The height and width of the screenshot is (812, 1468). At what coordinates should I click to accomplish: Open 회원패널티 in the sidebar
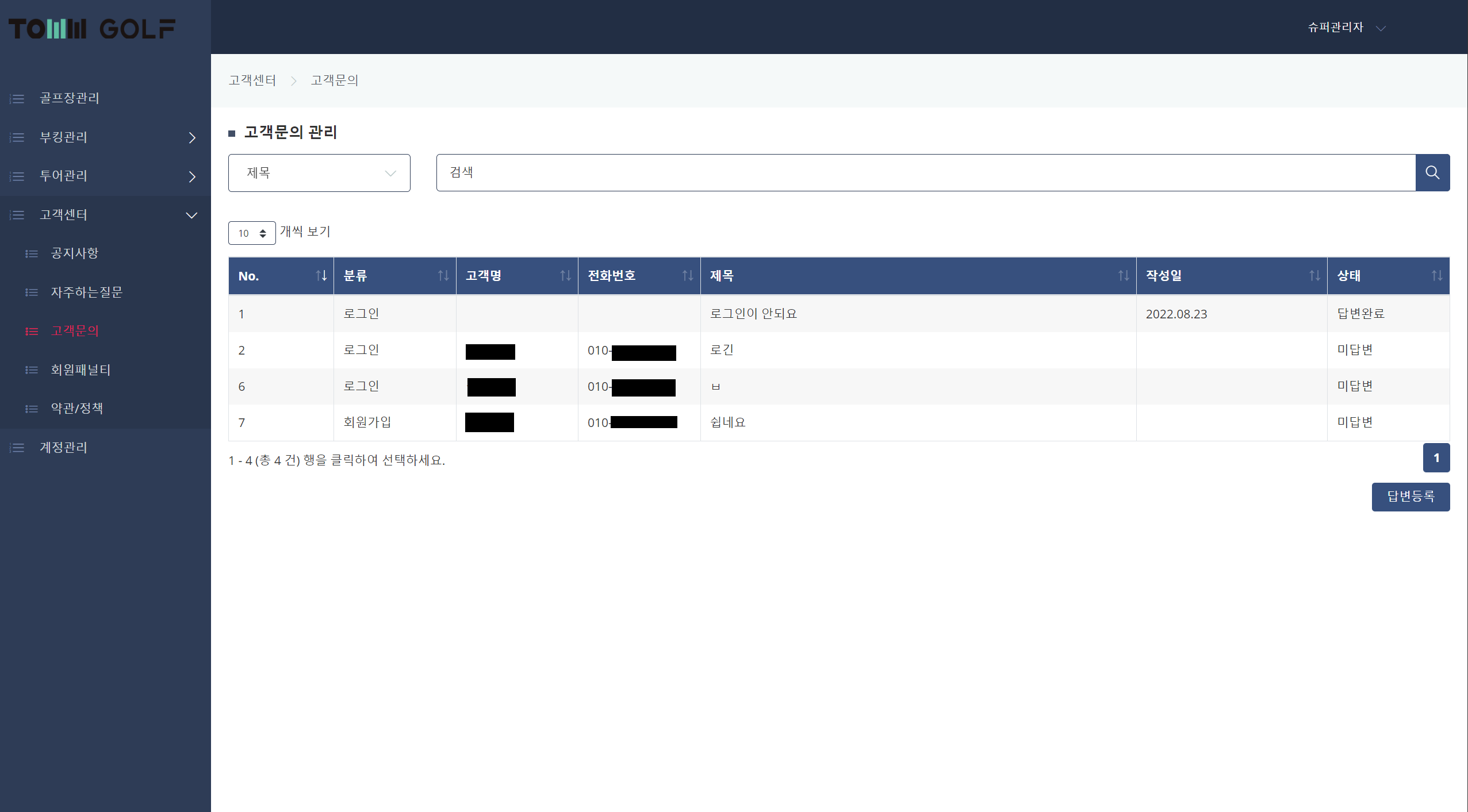point(81,370)
